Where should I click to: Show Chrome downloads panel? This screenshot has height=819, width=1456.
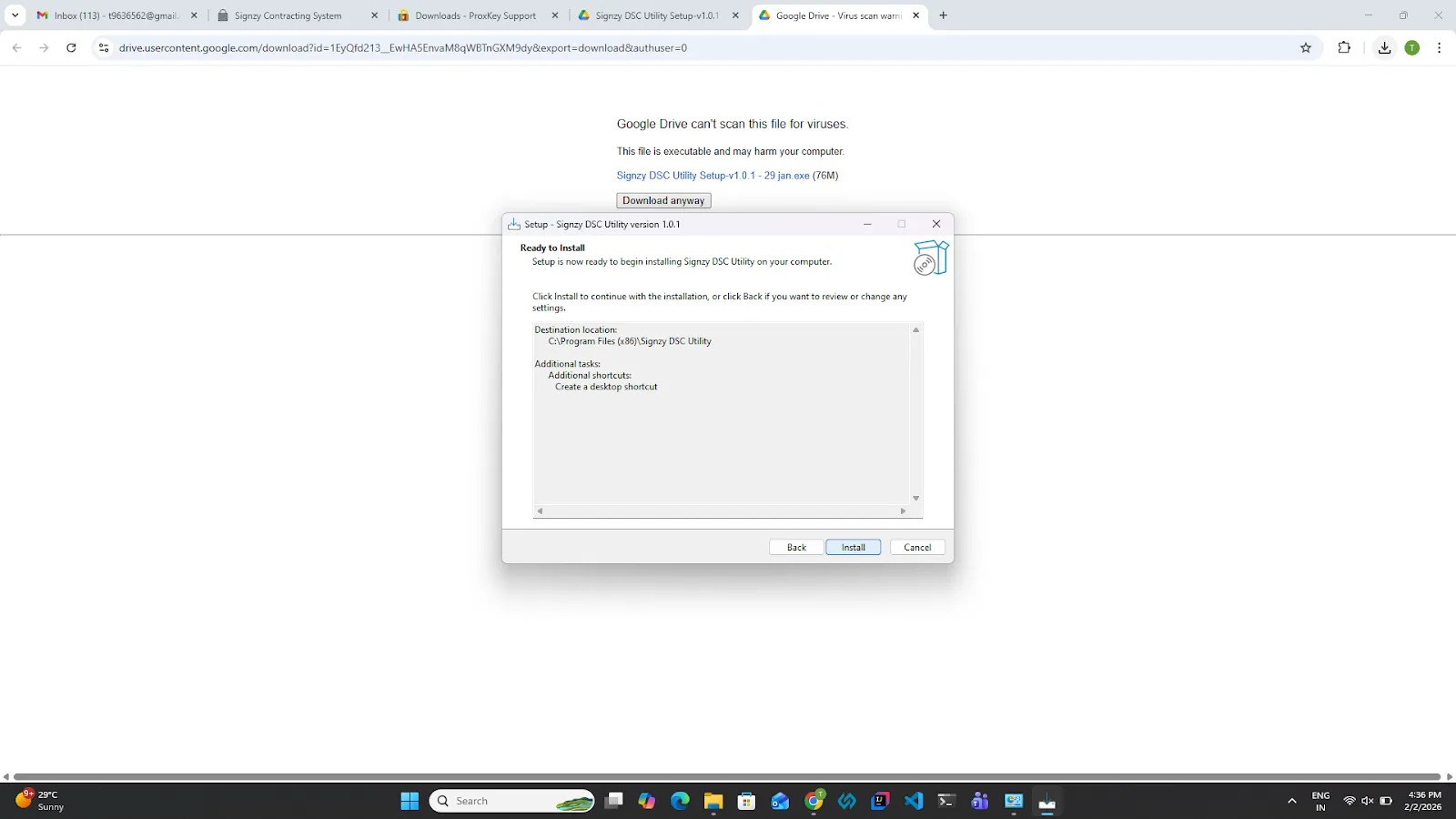(1384, 48)
